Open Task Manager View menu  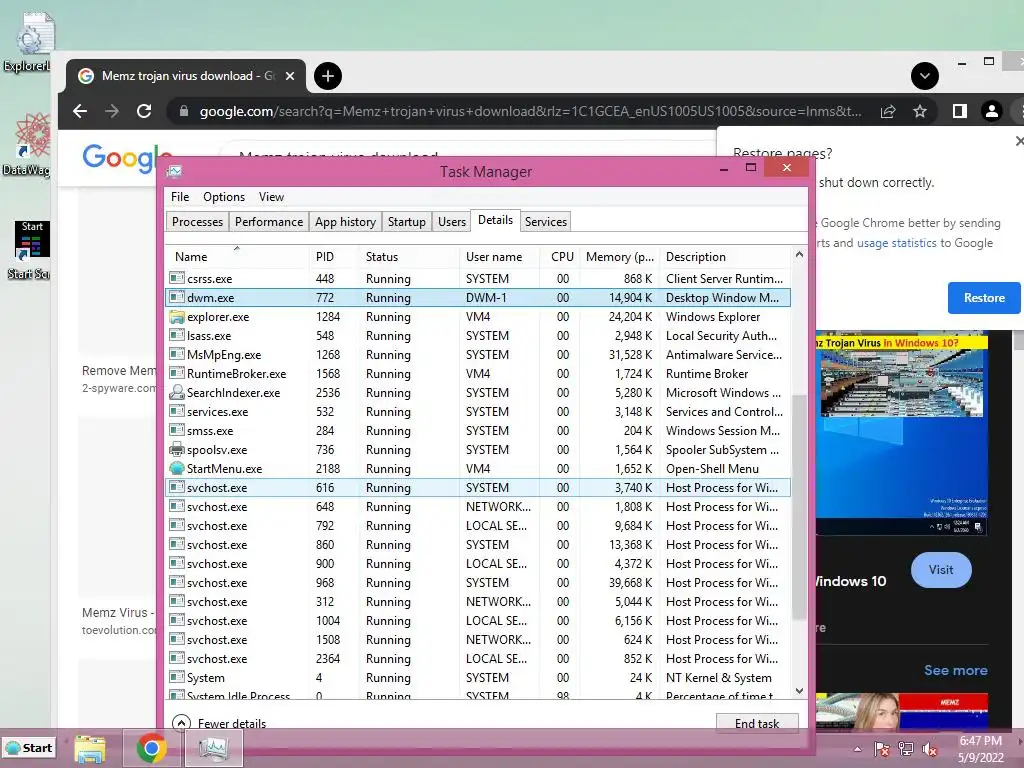271,197
